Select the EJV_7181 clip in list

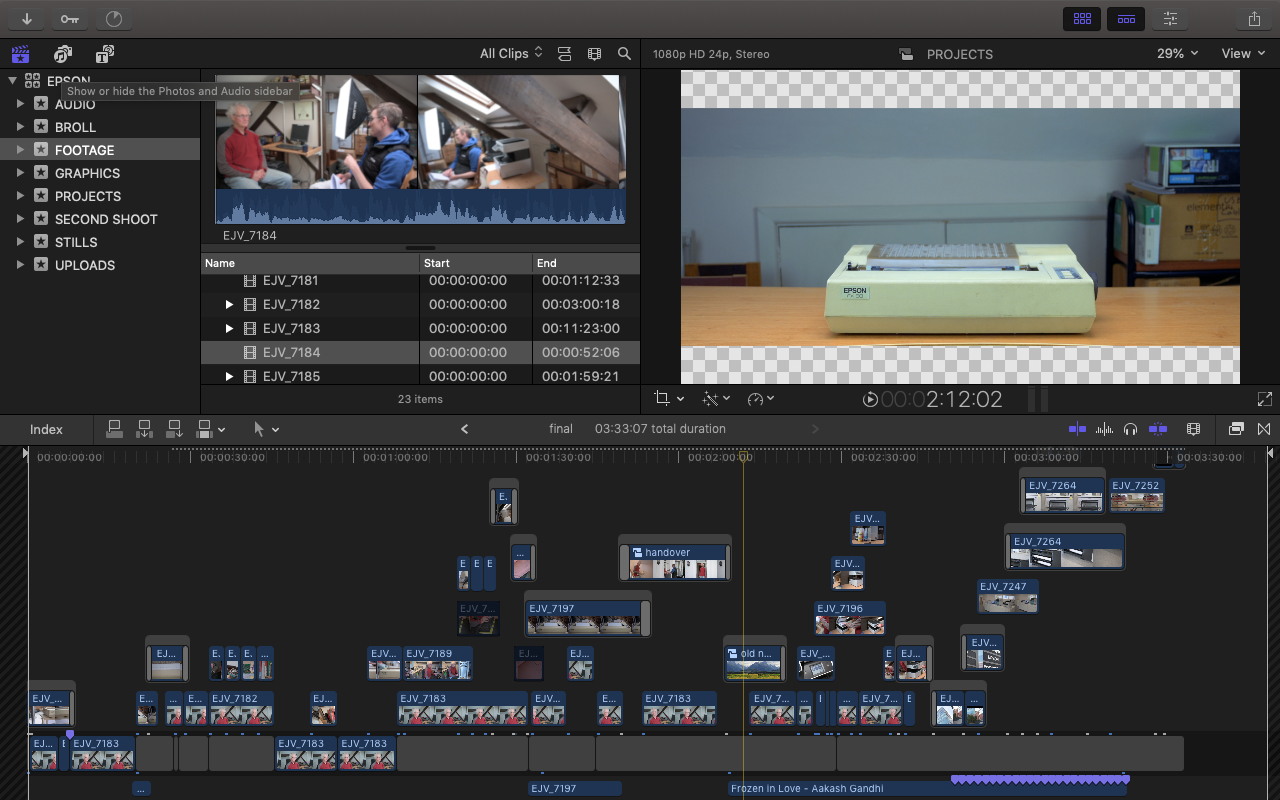pos(420,281)
